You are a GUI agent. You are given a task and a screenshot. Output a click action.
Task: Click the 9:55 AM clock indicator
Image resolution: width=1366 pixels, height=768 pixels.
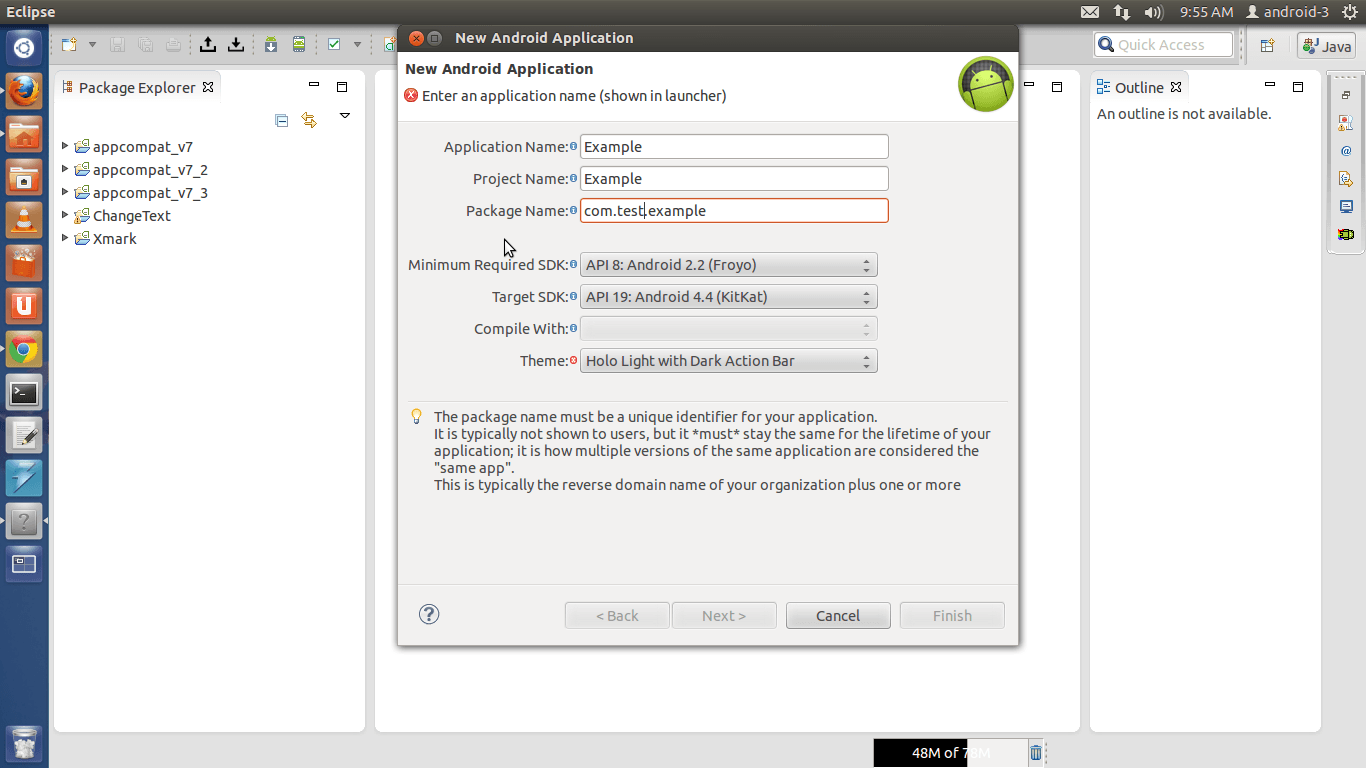point(1206,12)
